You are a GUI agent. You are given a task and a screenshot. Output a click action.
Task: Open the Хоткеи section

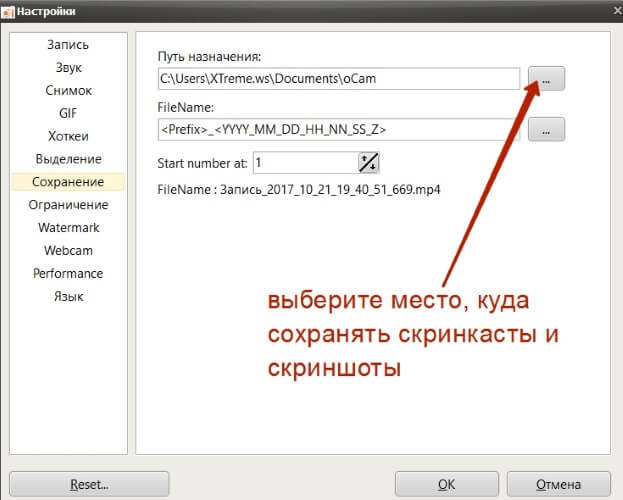[x=68, y=136]
